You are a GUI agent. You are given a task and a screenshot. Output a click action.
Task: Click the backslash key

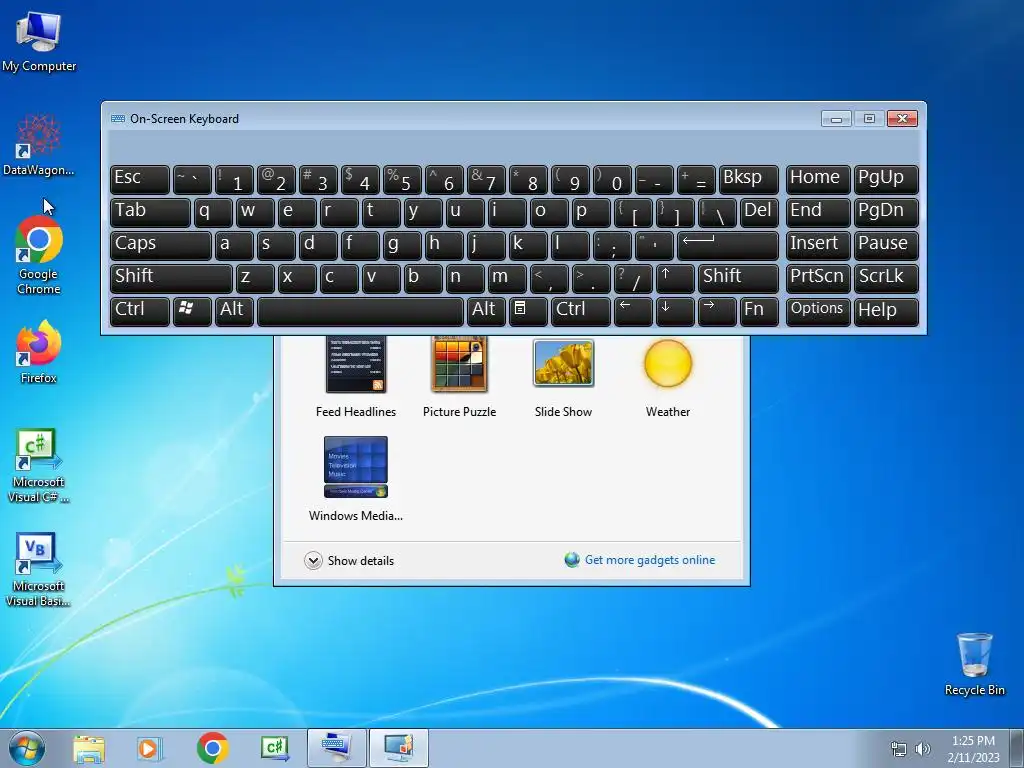coord(716,212)
